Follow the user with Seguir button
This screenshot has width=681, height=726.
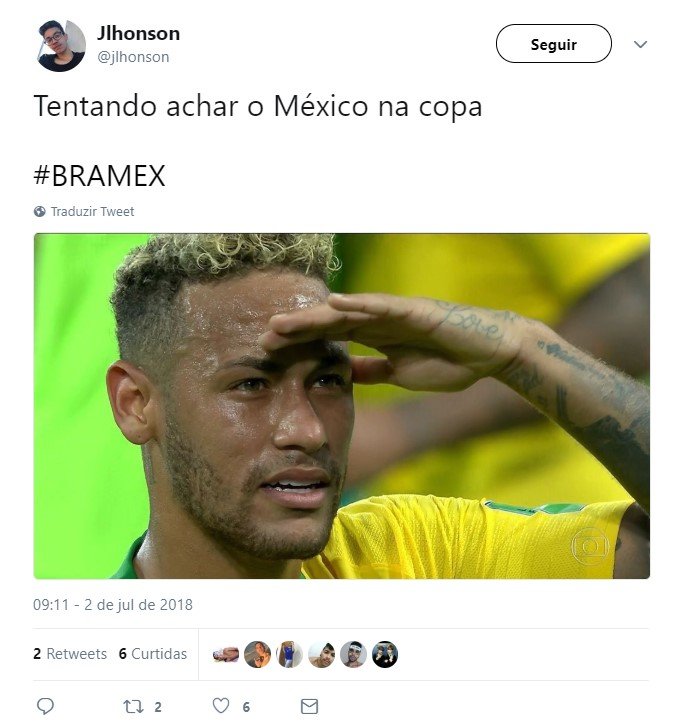[x=554, y=44]
